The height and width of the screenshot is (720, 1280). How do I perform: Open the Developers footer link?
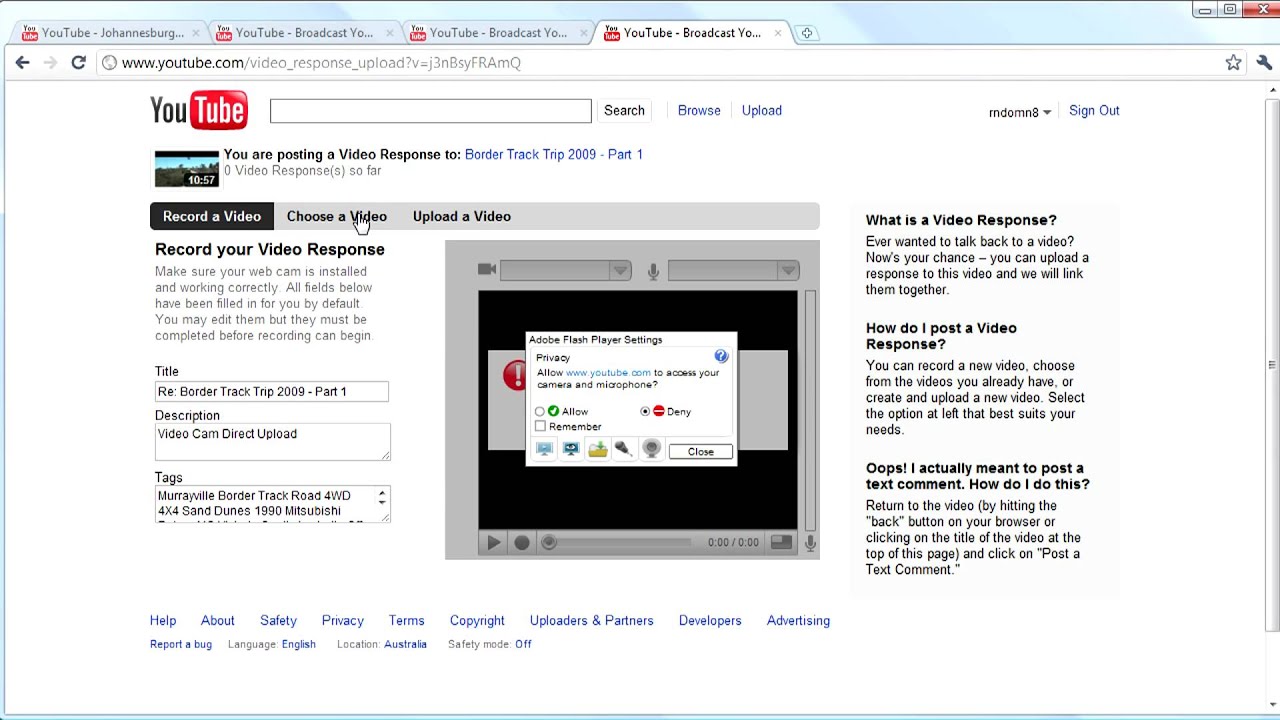pos(710,620)
